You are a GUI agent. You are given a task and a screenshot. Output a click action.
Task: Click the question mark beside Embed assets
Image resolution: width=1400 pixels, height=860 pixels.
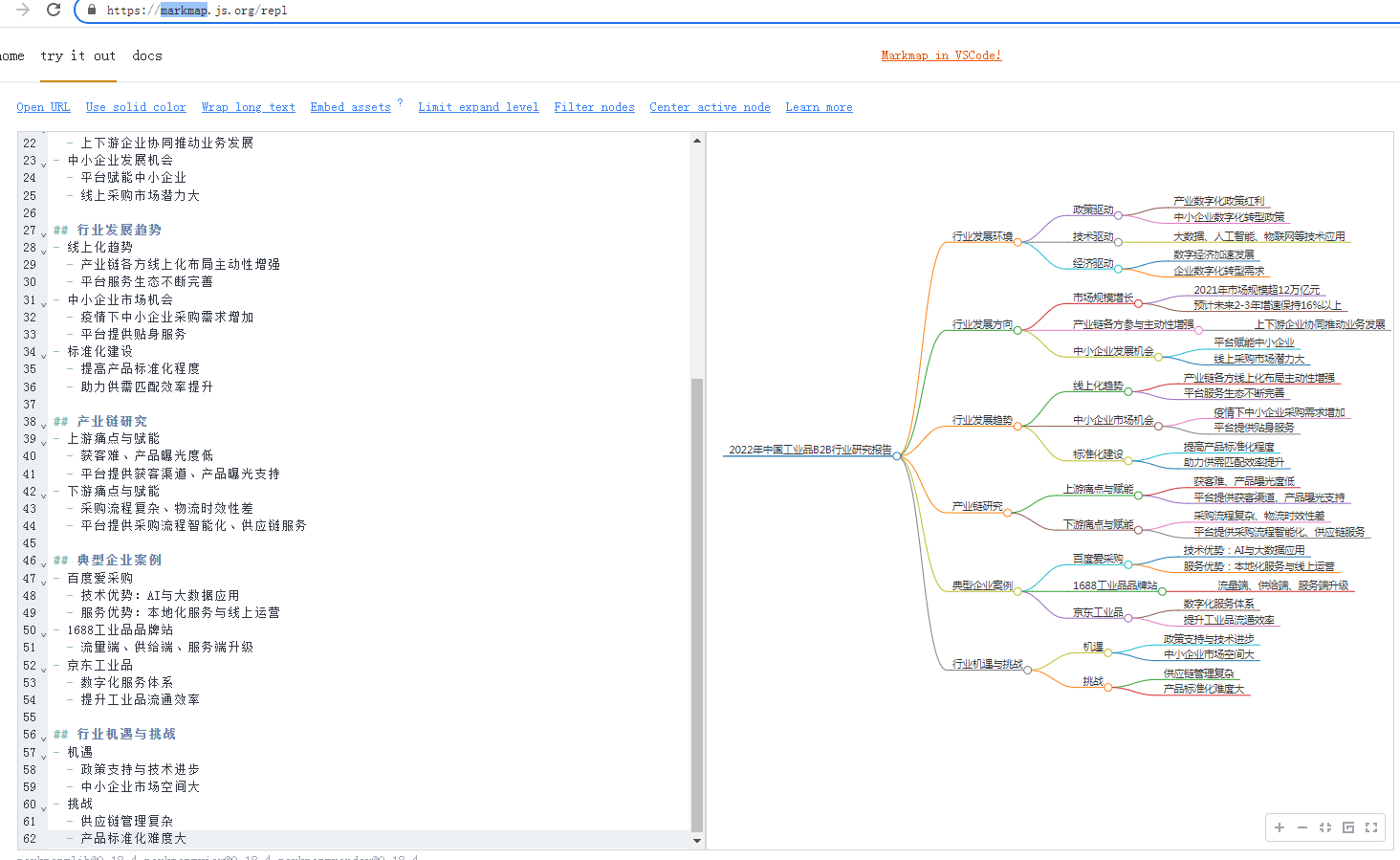point(400,102)
